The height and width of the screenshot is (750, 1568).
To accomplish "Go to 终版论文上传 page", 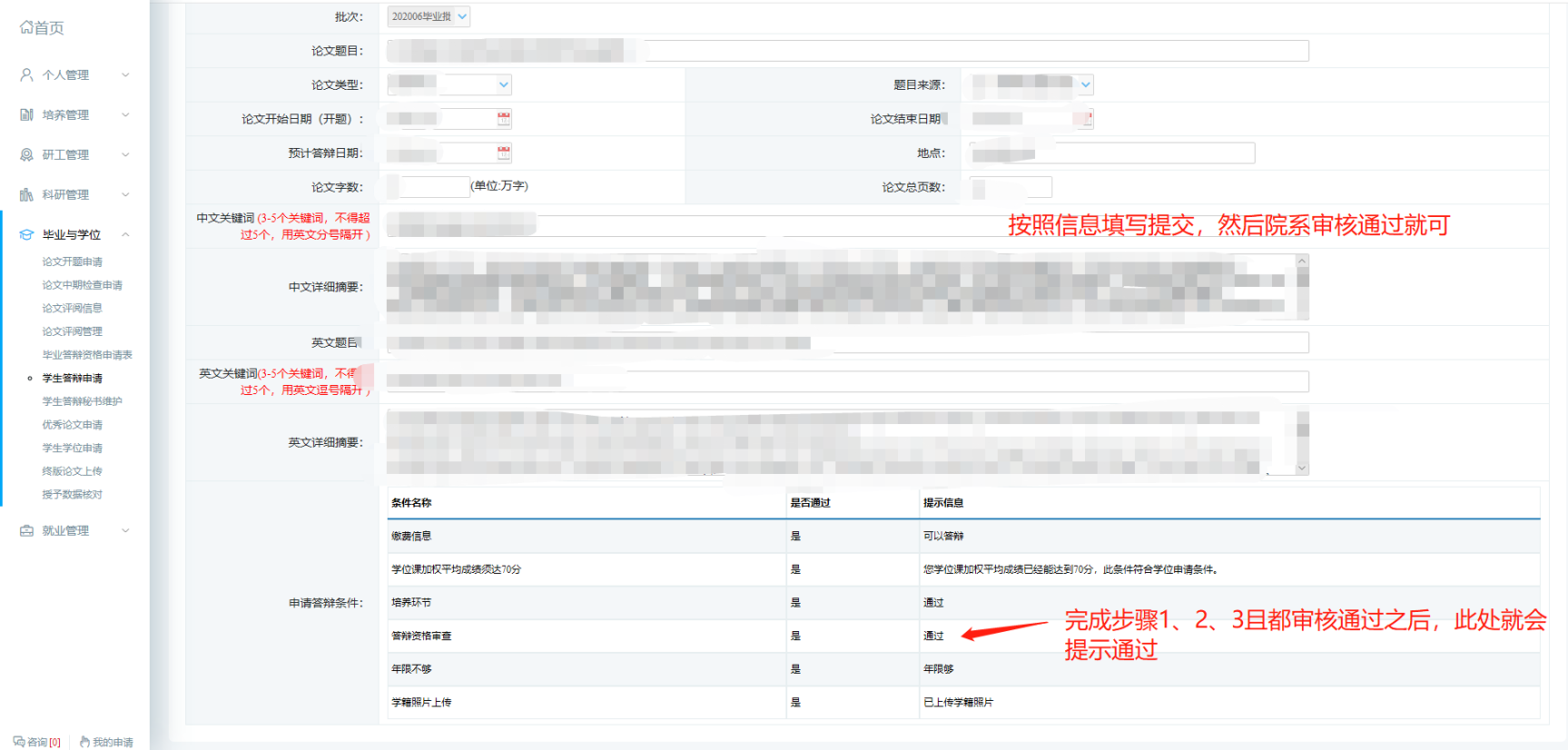I will pos(72,471).
